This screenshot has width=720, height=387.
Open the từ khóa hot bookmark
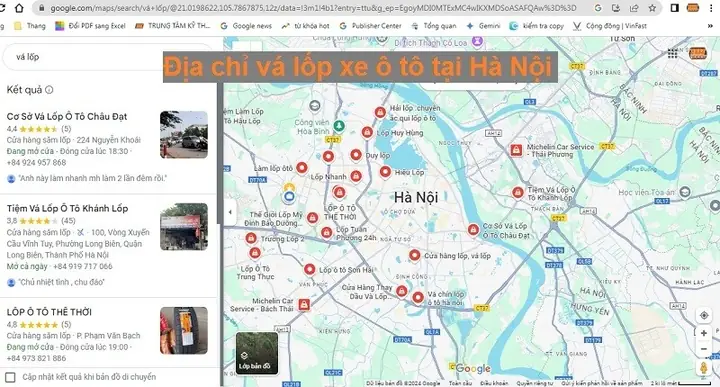[305, 26]
